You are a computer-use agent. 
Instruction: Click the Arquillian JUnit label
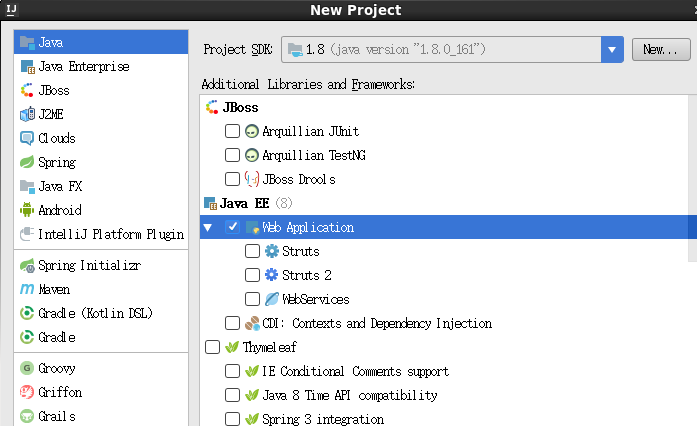tap(311, 132)
